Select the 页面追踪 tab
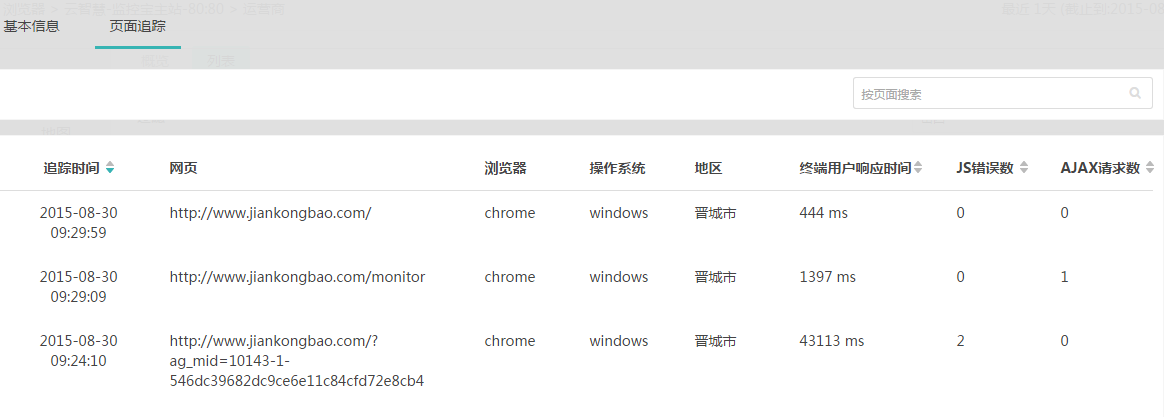Image resolution: width=1164 pixels, height=417 pixels. pyautogui.click(x=137, y=27)
